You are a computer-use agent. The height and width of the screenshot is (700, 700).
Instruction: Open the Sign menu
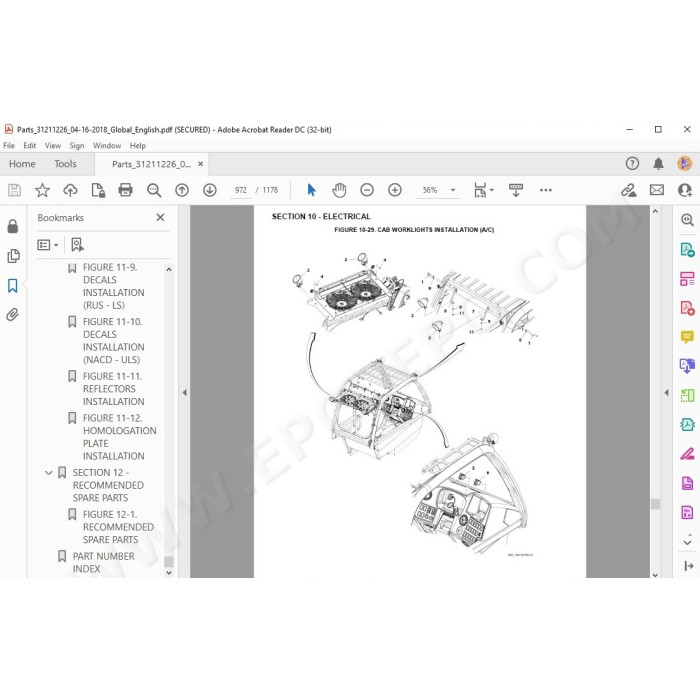[77, 146]
